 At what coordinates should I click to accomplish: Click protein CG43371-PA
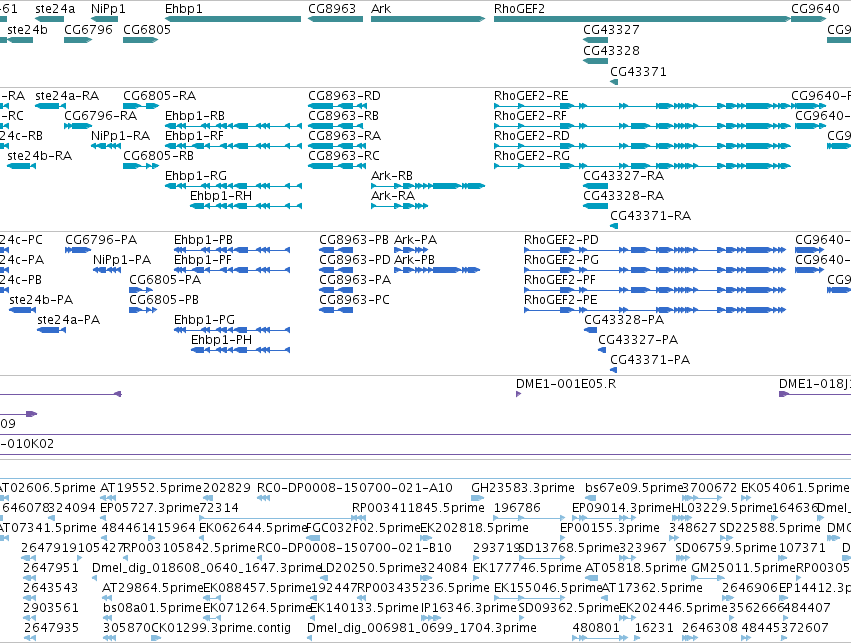(613, 371)
